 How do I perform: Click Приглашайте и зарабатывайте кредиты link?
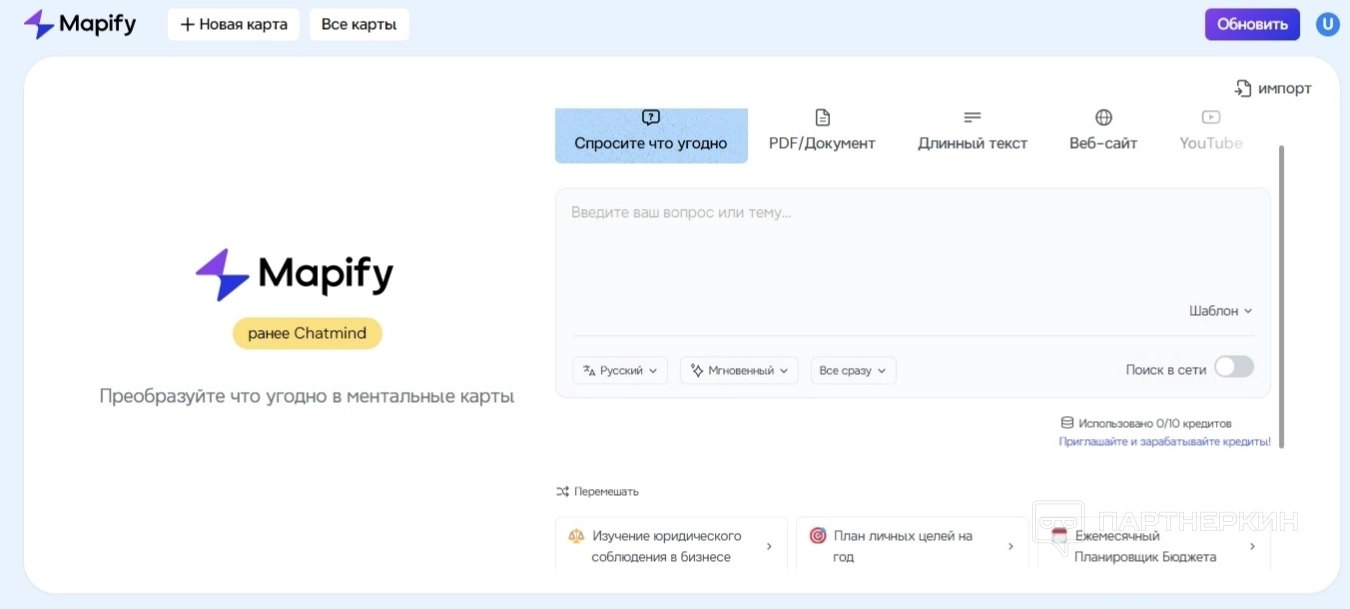(1165, 441)
